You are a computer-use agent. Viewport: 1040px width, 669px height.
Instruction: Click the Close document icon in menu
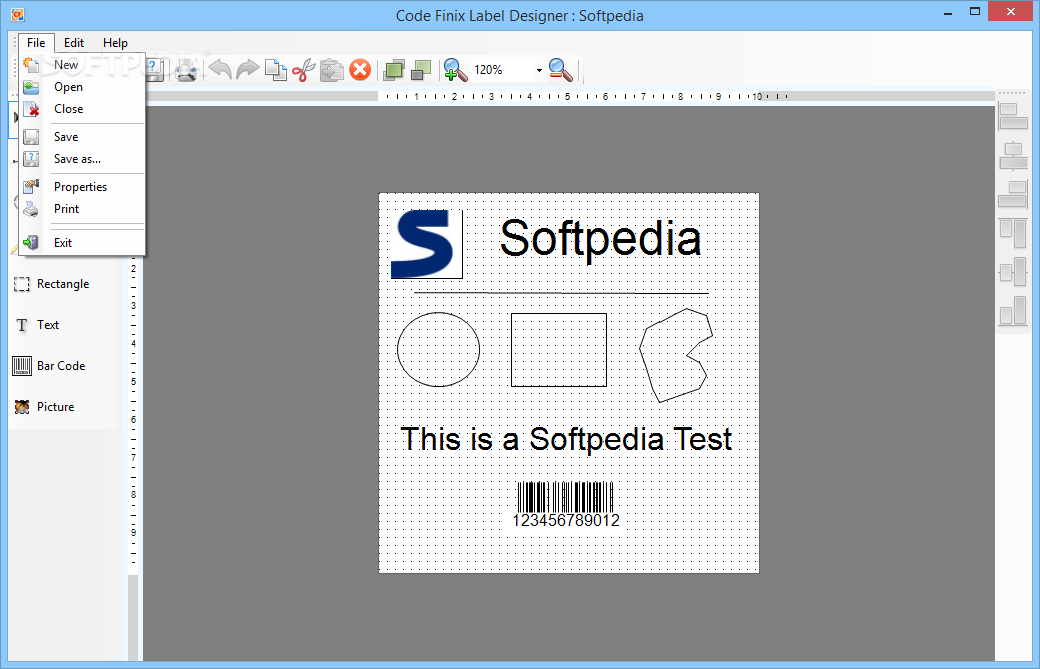31,109
